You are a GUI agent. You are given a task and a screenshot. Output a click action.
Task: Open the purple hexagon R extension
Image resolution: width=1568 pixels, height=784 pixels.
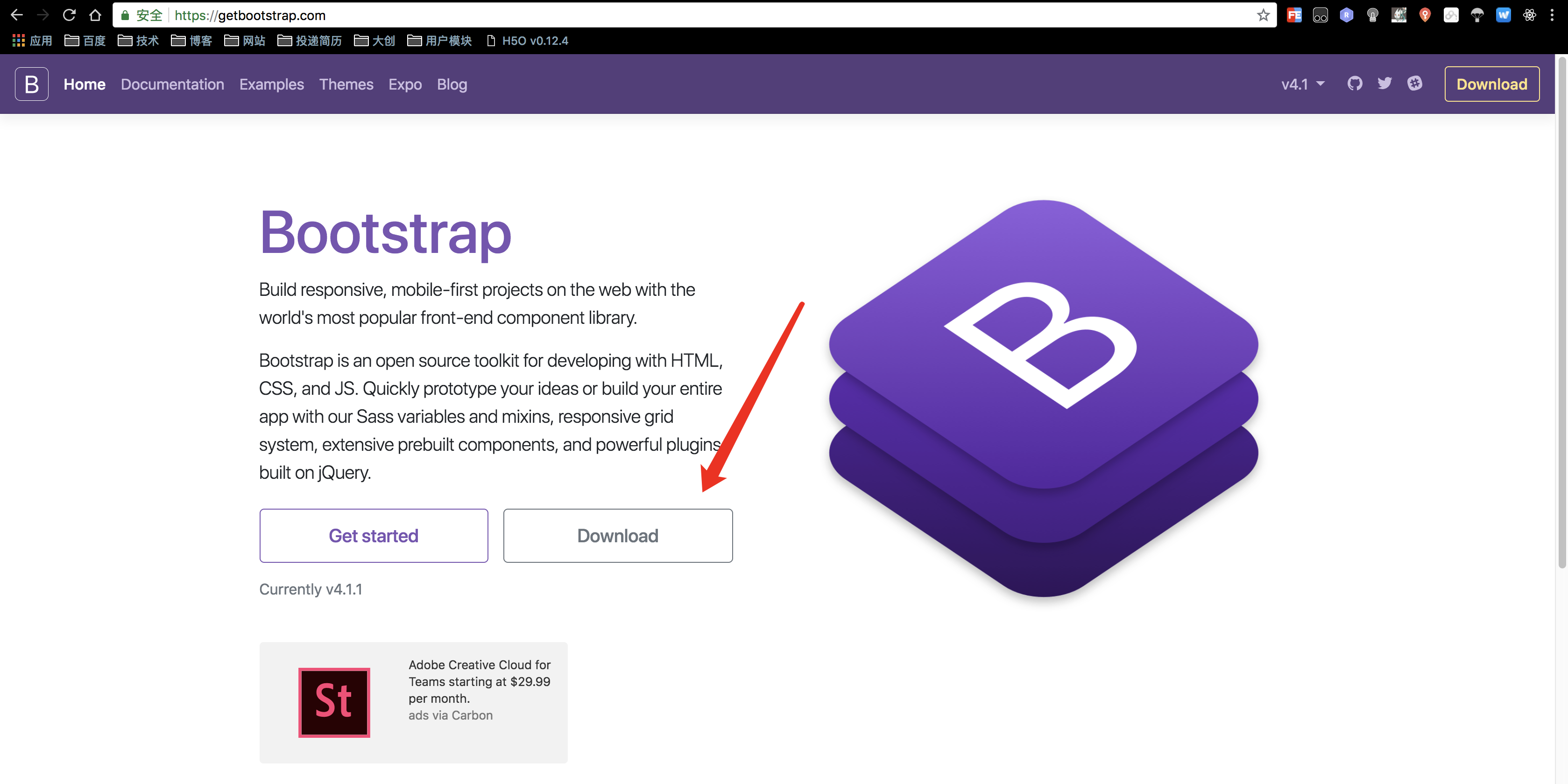1347,15
